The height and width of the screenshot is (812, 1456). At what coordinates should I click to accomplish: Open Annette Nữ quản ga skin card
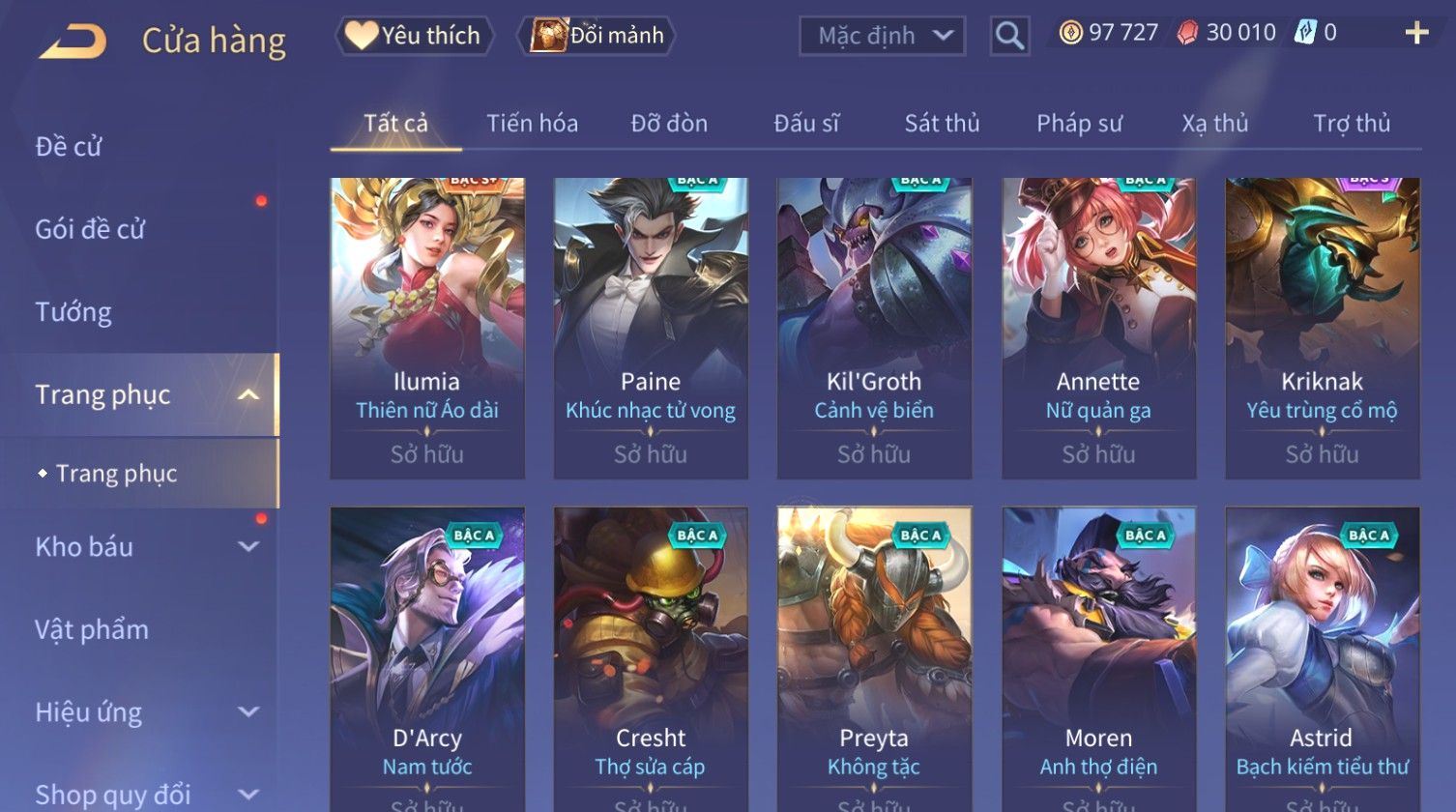1098,328
